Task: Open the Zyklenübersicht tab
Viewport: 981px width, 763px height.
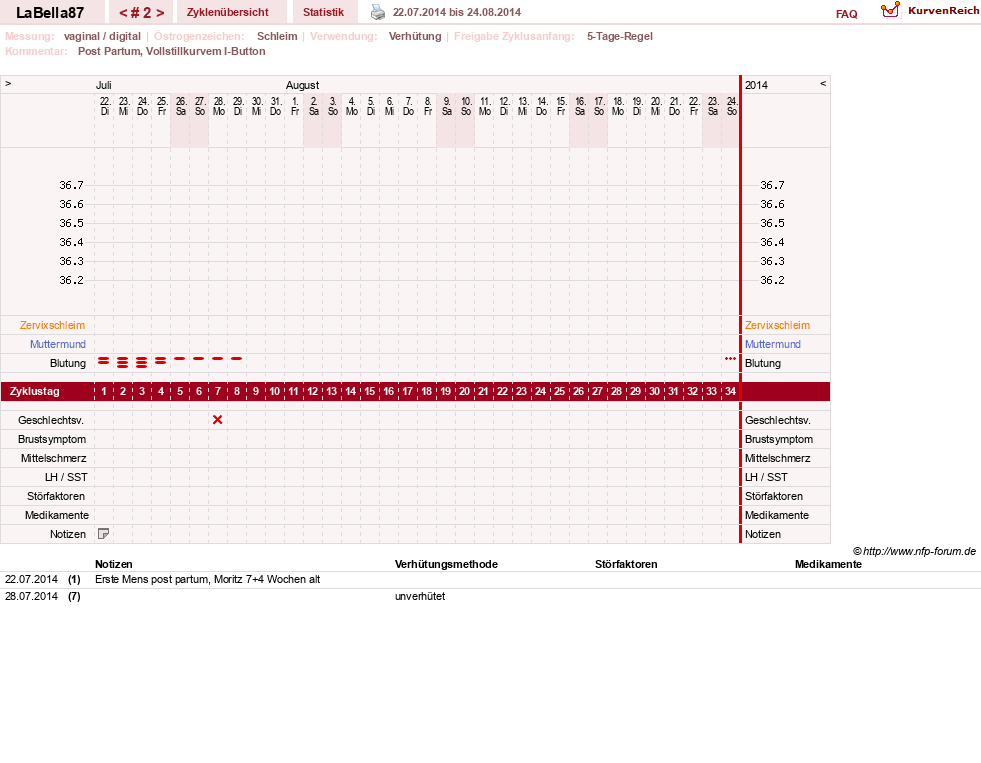Action: click(228, 12)
